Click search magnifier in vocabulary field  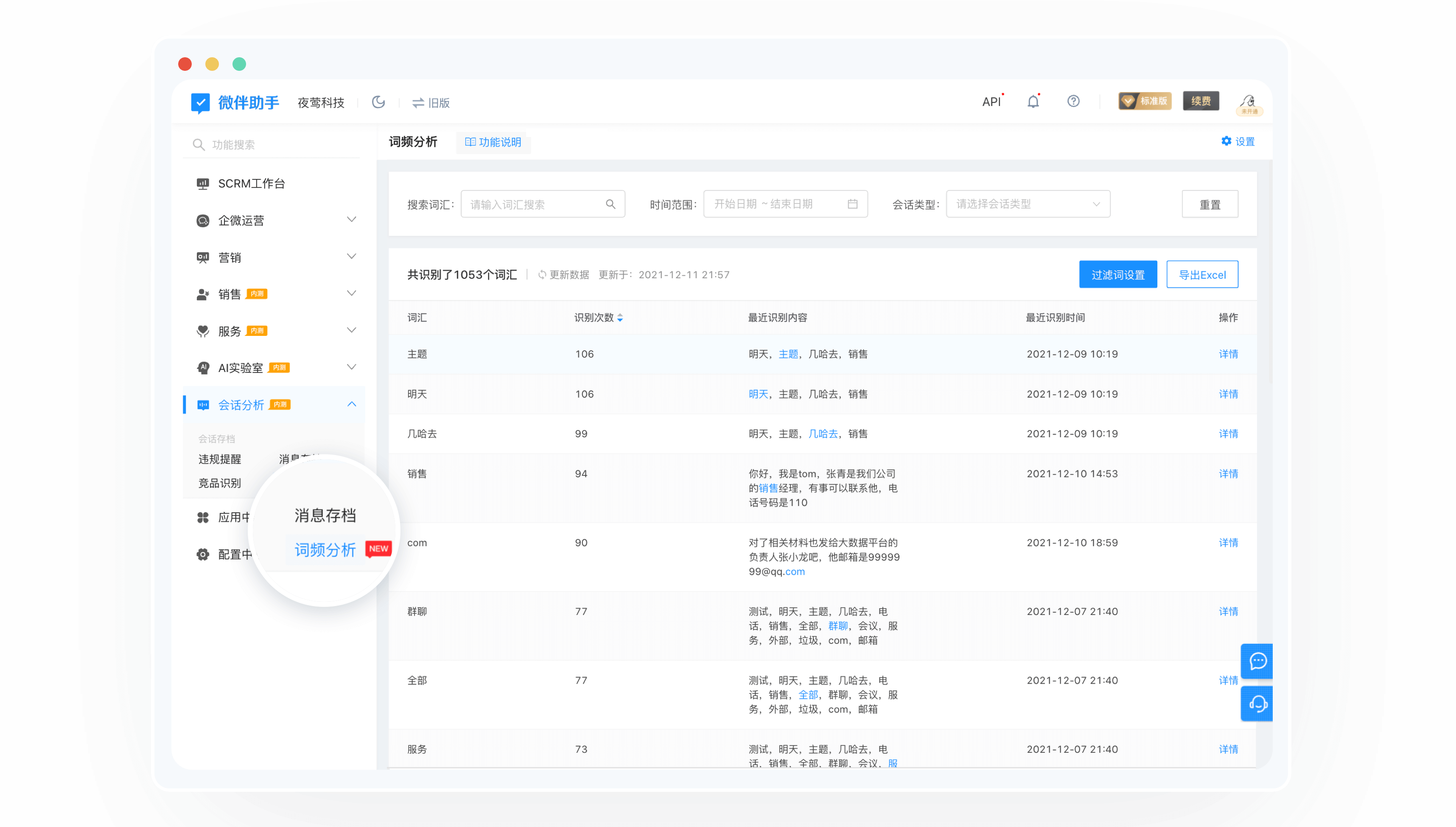tap(610, 204)
